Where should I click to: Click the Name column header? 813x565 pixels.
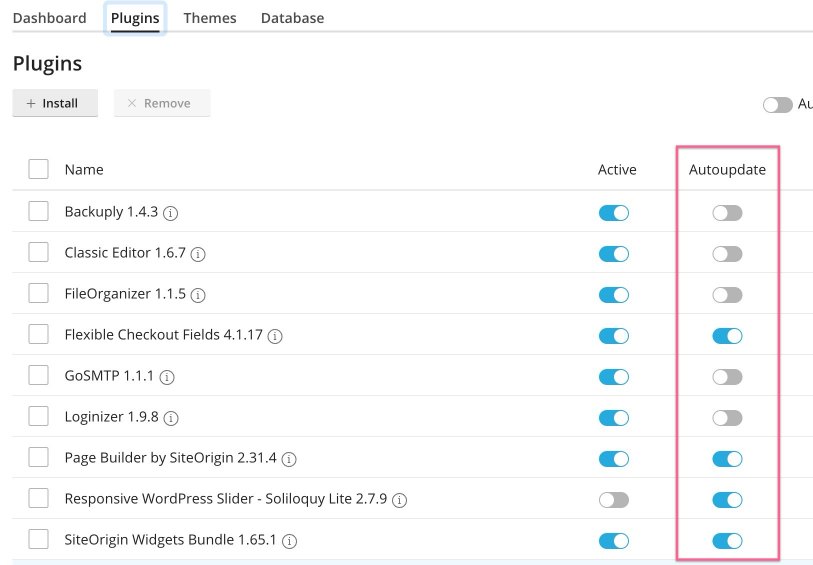tap(84, 170)
